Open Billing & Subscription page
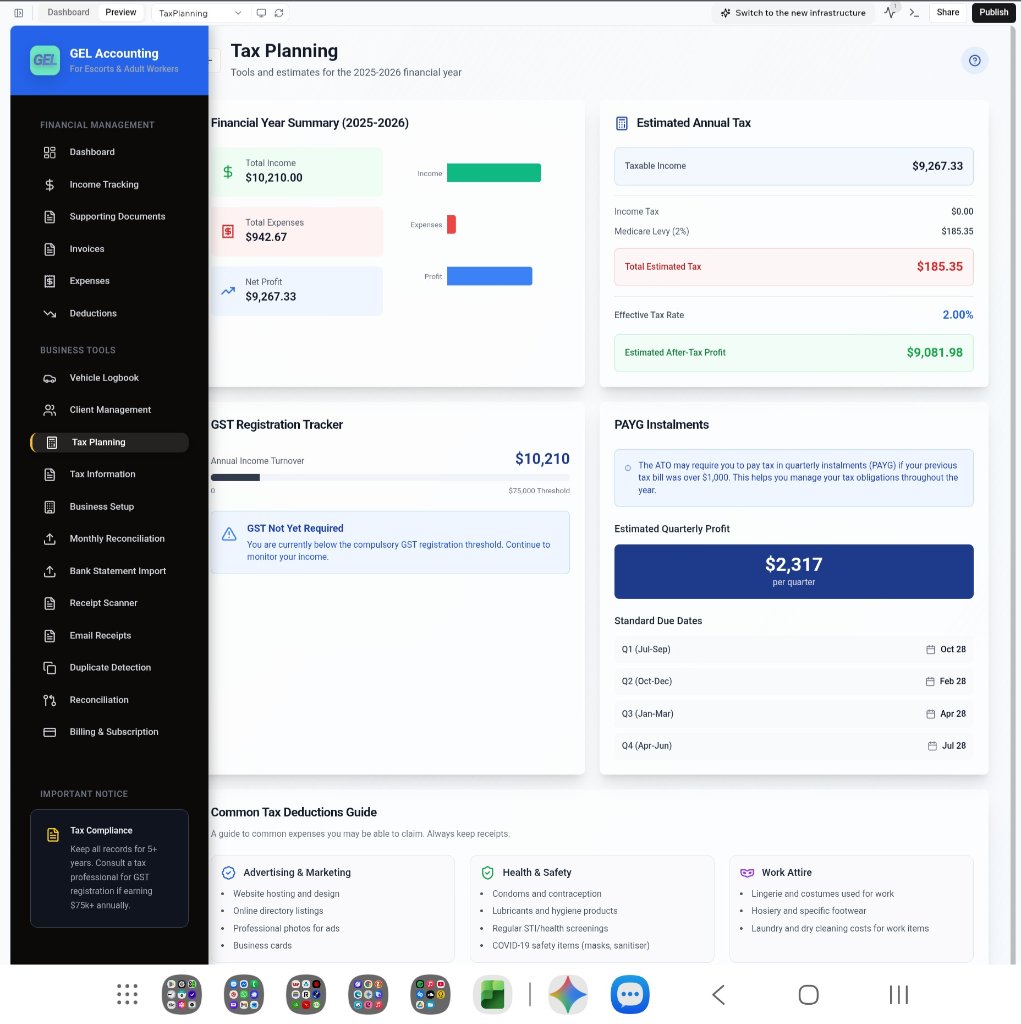This screenshot has height=1024, width=1021. [113, 732]
